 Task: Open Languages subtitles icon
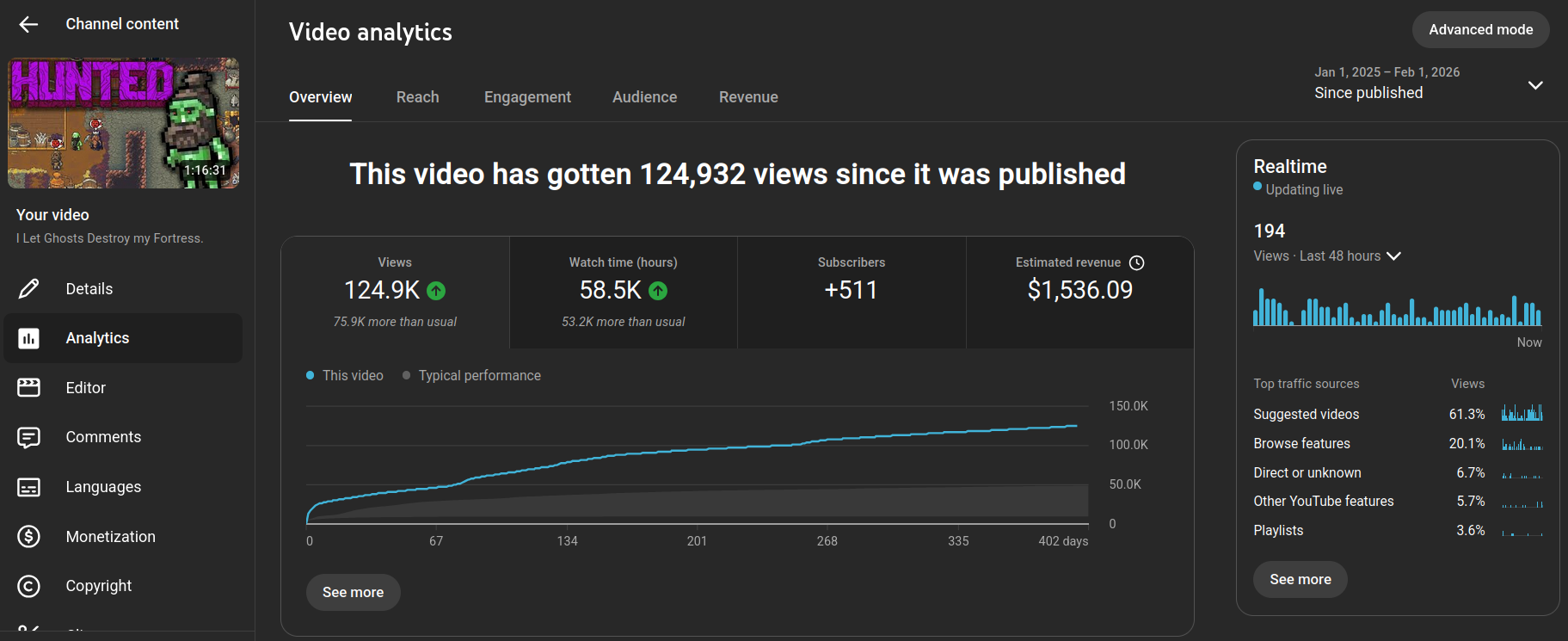[28, 487]
